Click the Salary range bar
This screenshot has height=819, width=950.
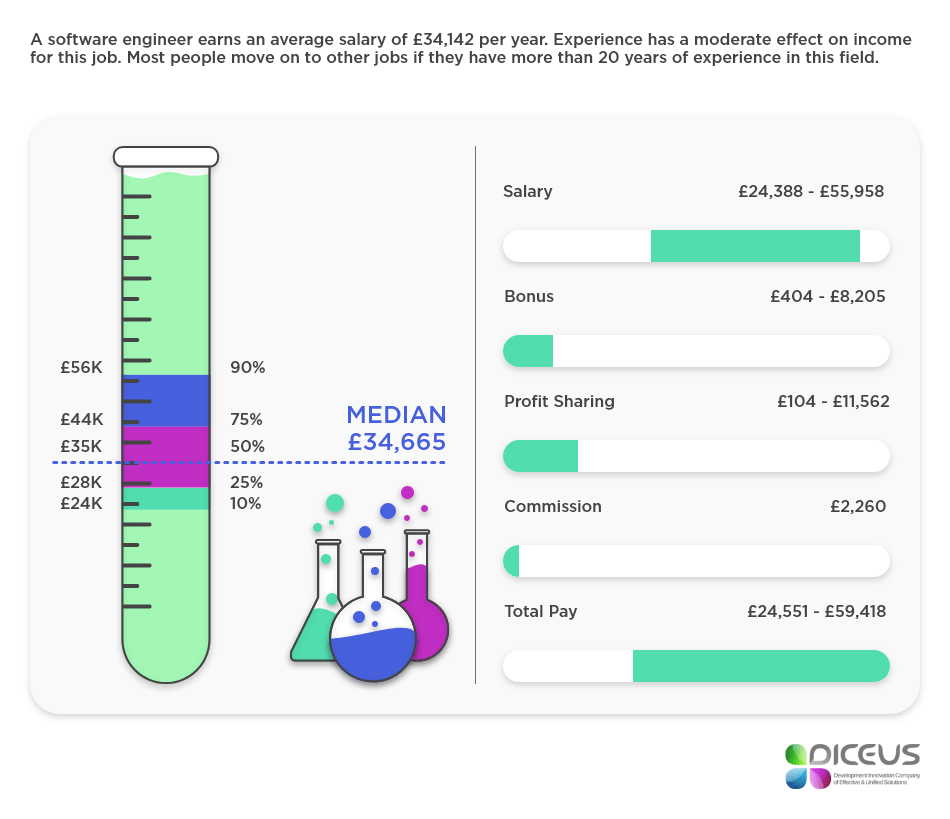pos(696,246)
